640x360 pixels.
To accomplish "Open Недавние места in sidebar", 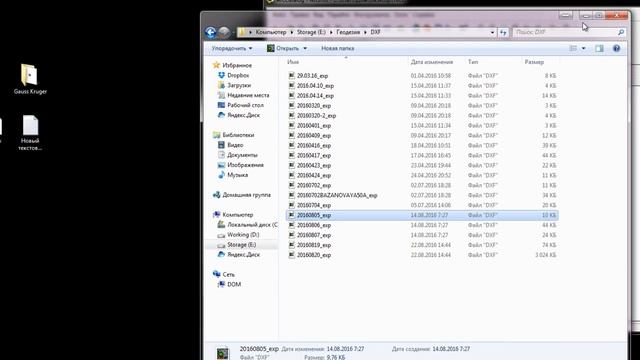I will click(243, 95).
